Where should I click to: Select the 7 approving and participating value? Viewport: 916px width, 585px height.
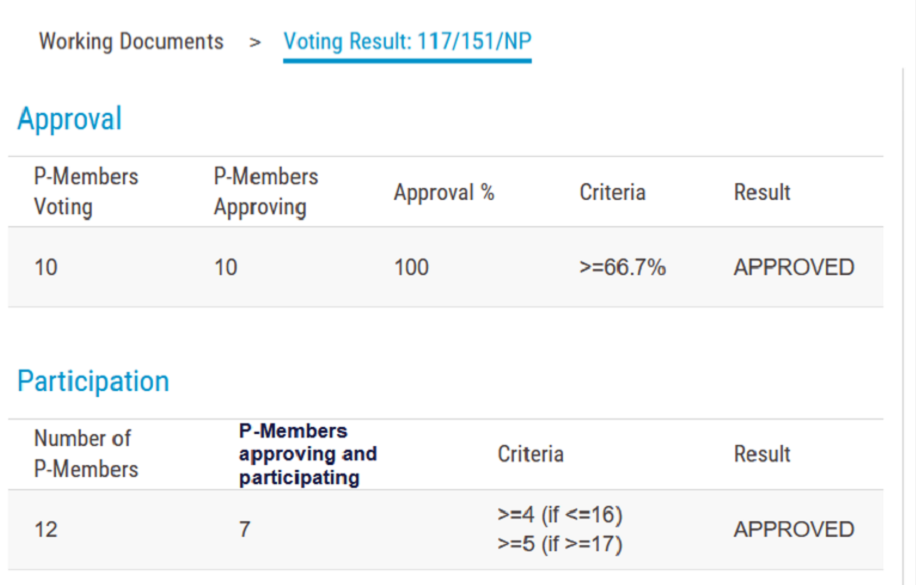click(x=244, y=529)
